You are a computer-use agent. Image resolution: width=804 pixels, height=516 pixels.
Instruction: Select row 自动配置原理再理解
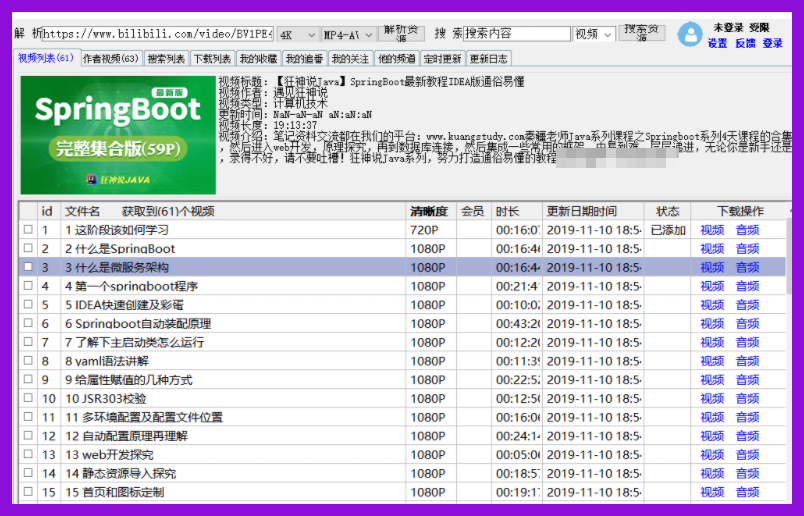pos(403,436)
